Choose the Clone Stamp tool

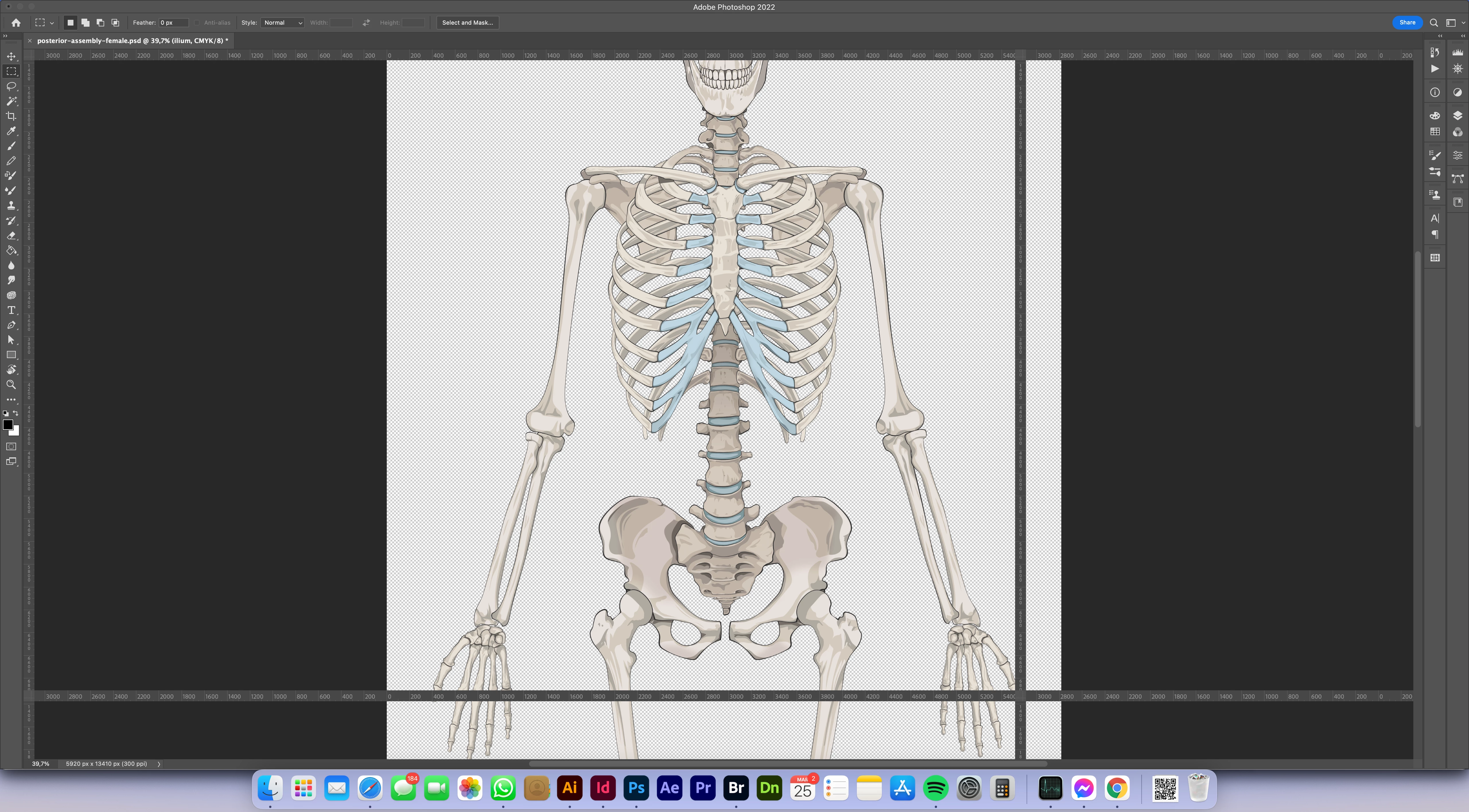11,206
